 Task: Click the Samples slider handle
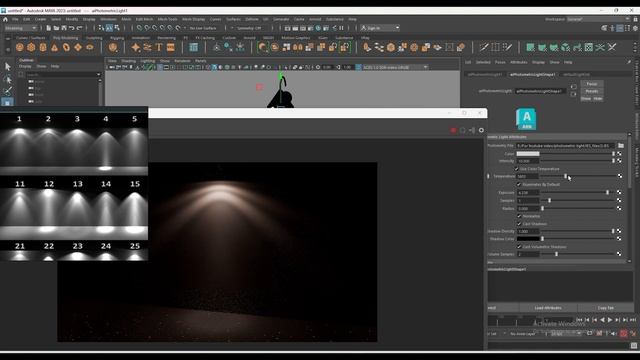(x=549, y=200)
